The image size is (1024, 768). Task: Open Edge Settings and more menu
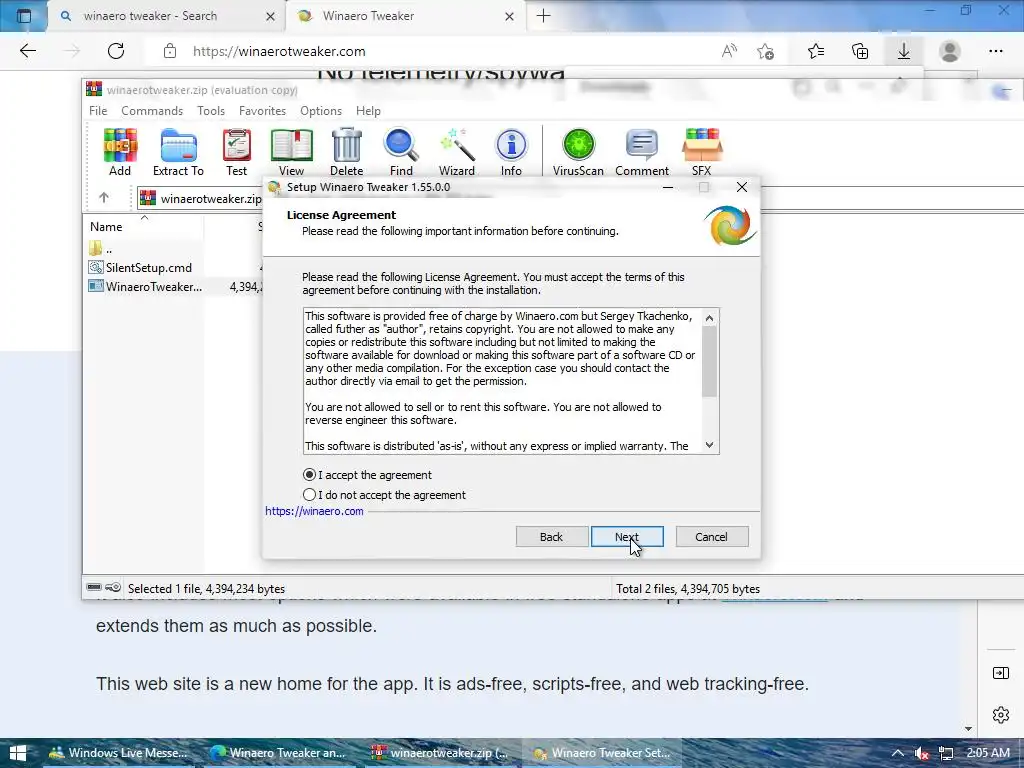pyautogui.click(x=995, y=51)
